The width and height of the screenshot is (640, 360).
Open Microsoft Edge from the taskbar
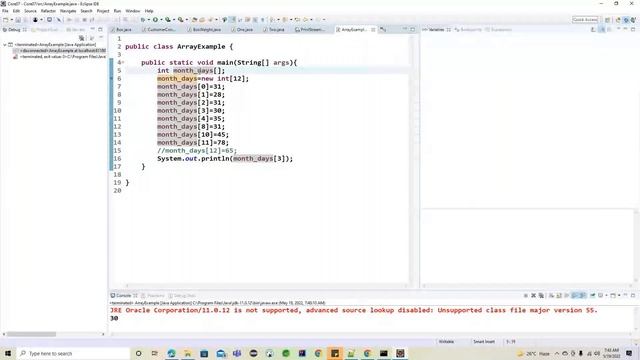[171, 353]
